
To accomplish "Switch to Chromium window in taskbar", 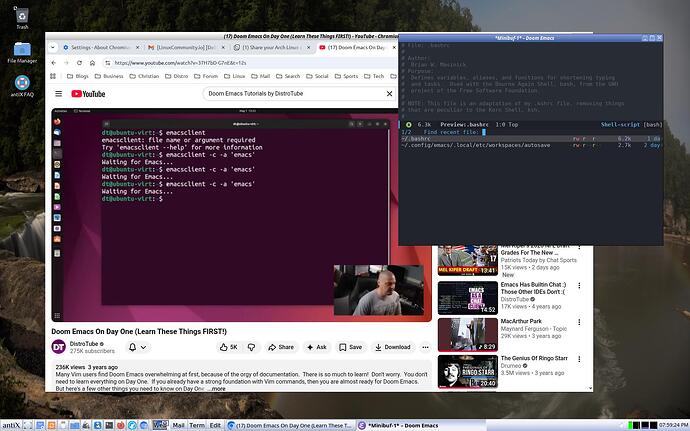I will point(290,426).
